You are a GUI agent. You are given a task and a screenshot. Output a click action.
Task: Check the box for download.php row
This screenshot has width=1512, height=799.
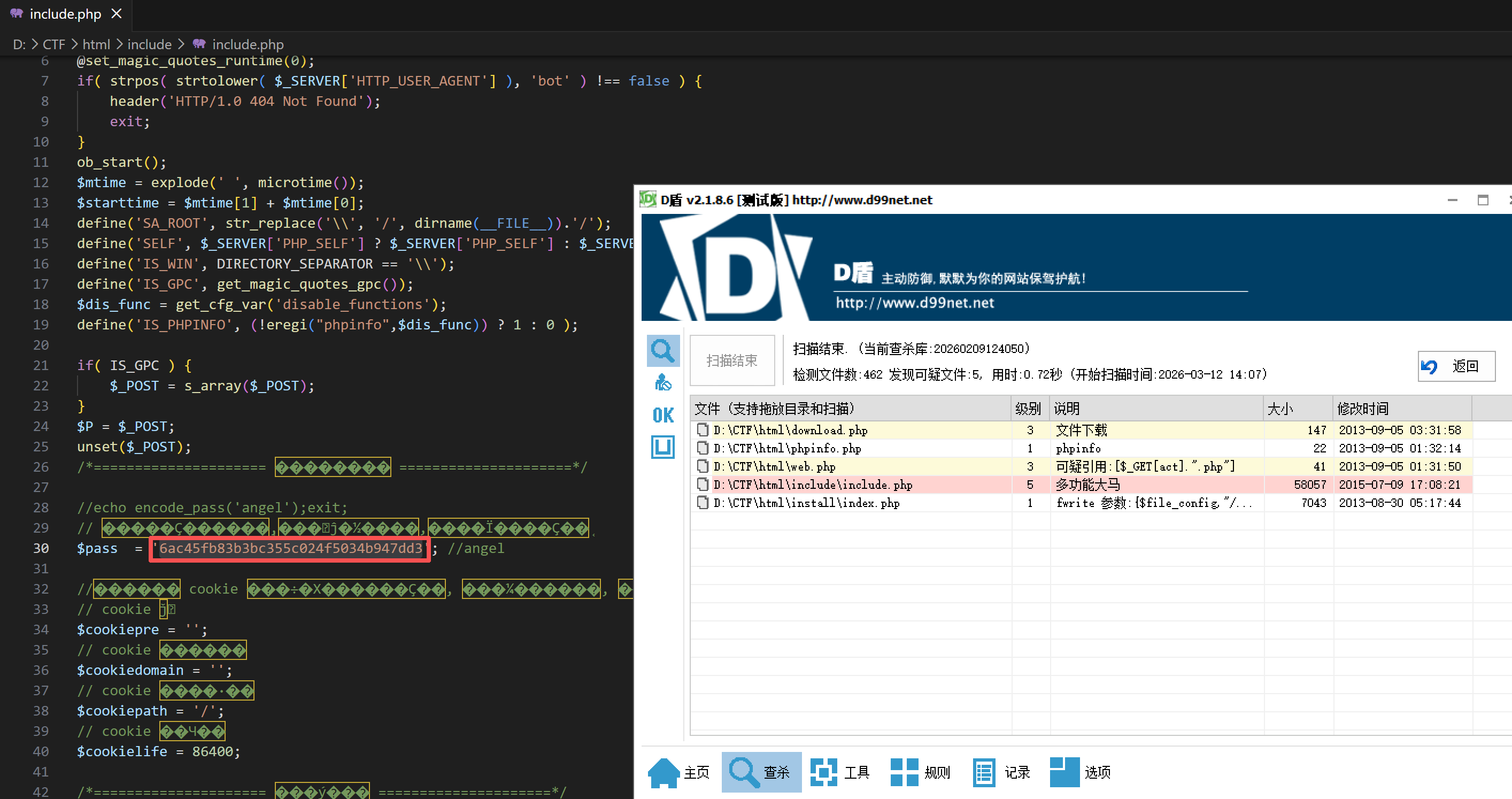point(703,430)
